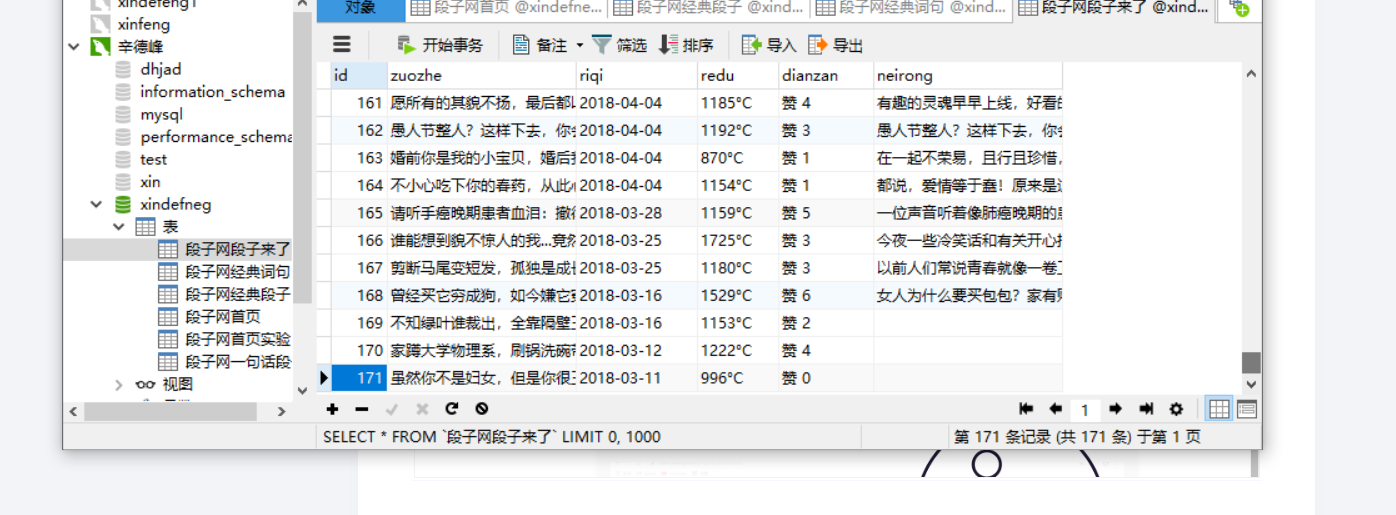Viewport: 1396px width, 515px height.
Task: Add a record with the plus icon
Action: tap(333, 409)
